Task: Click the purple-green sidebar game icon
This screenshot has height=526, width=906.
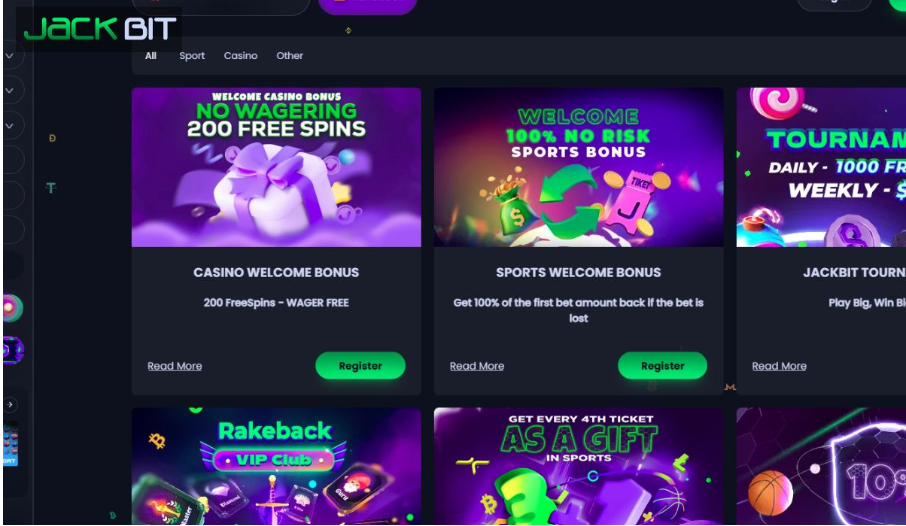Action: (x=13, y=350)
